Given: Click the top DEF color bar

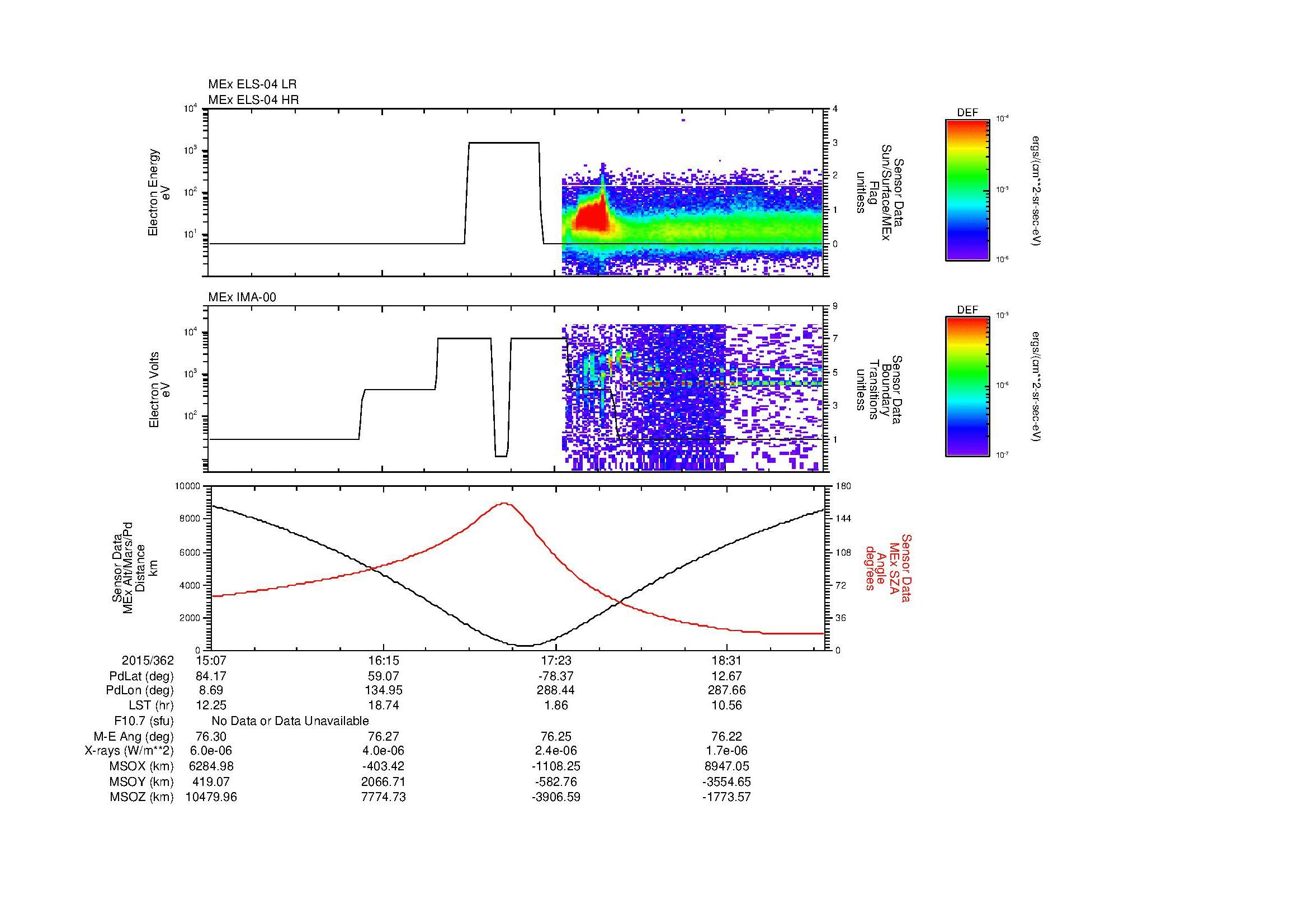Looking at the screenshot, I should tap(967, 189).
